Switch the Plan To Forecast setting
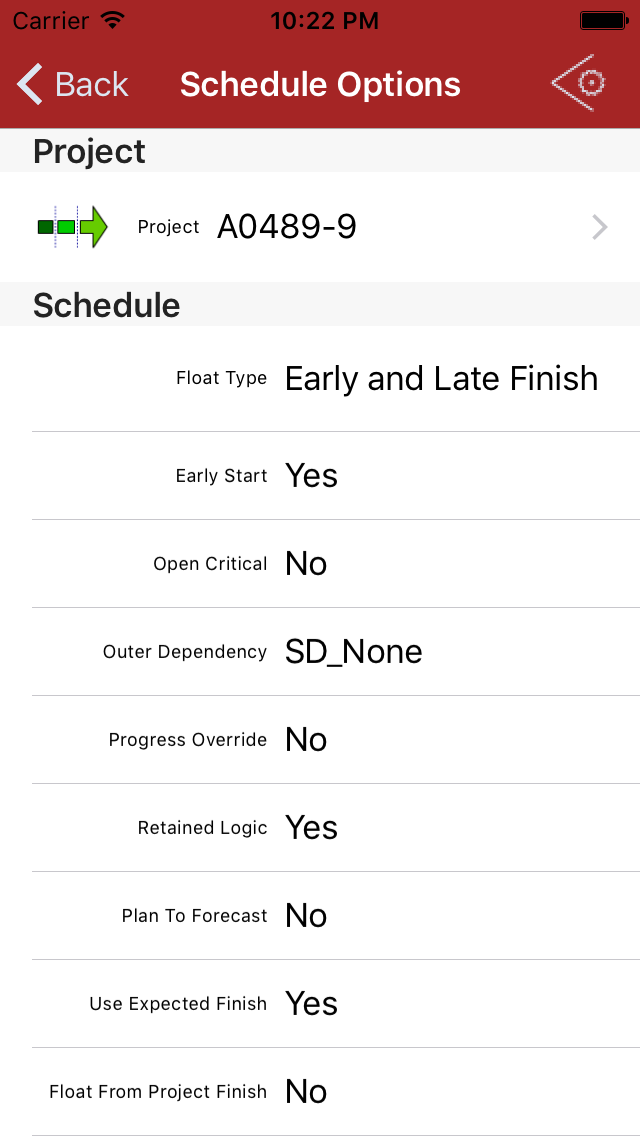 306,916
